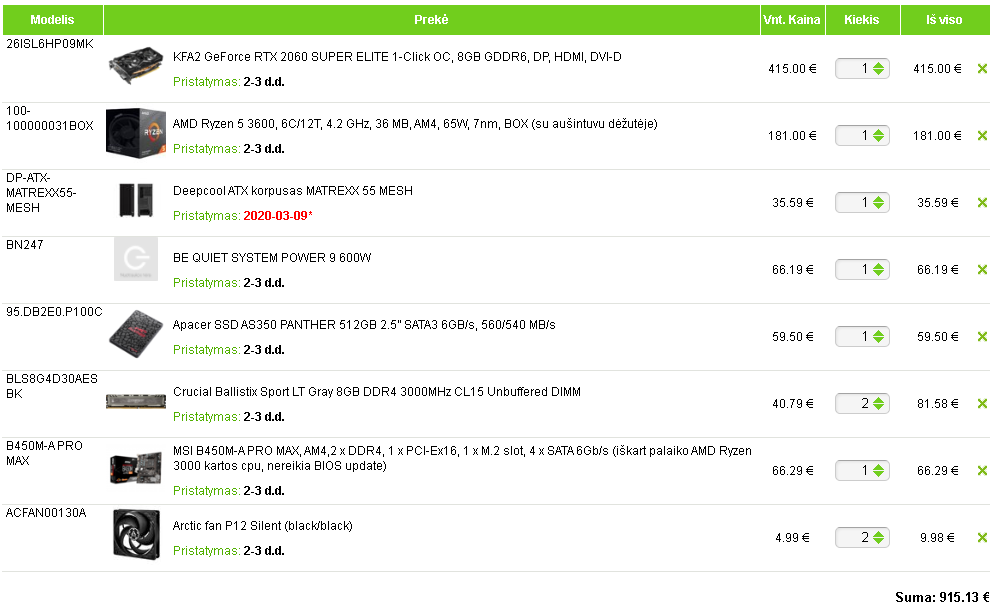Open the AMD Ryzen 5 3600 box image
Viewport: 1000px width, 606px height.
[135, 133]
